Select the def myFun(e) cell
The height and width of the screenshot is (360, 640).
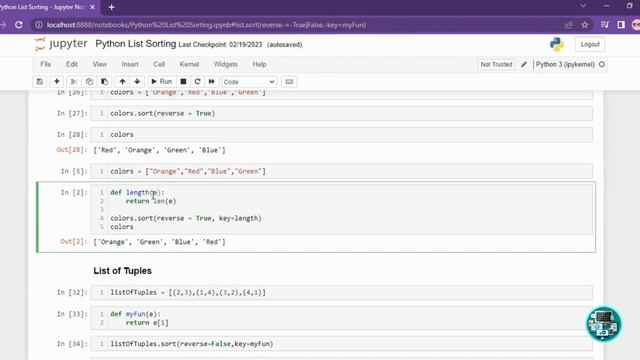tap(342, 318)
